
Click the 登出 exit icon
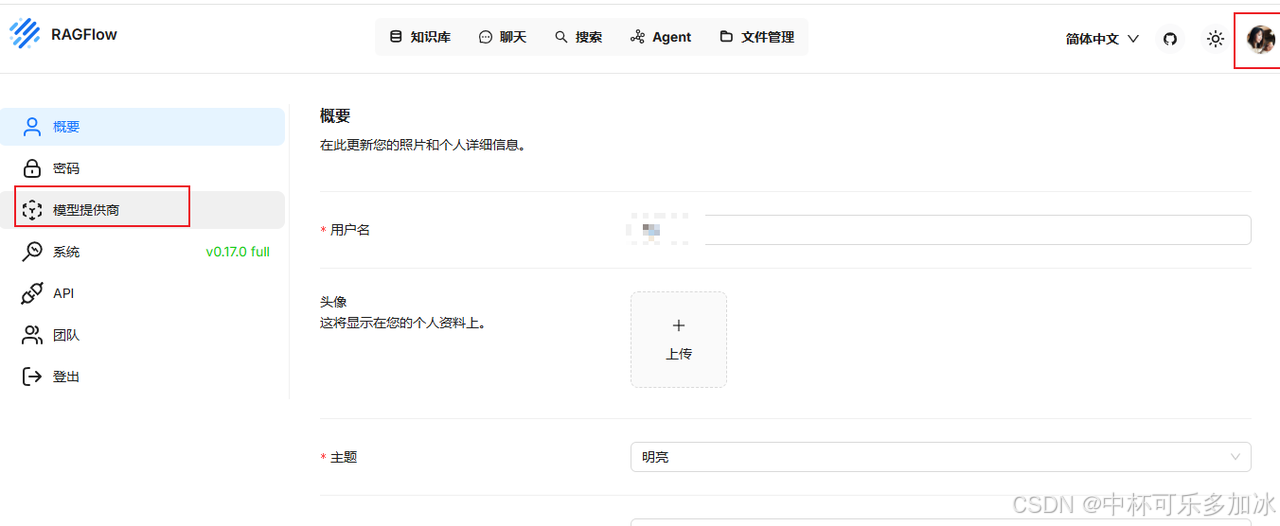coord(33,377)
